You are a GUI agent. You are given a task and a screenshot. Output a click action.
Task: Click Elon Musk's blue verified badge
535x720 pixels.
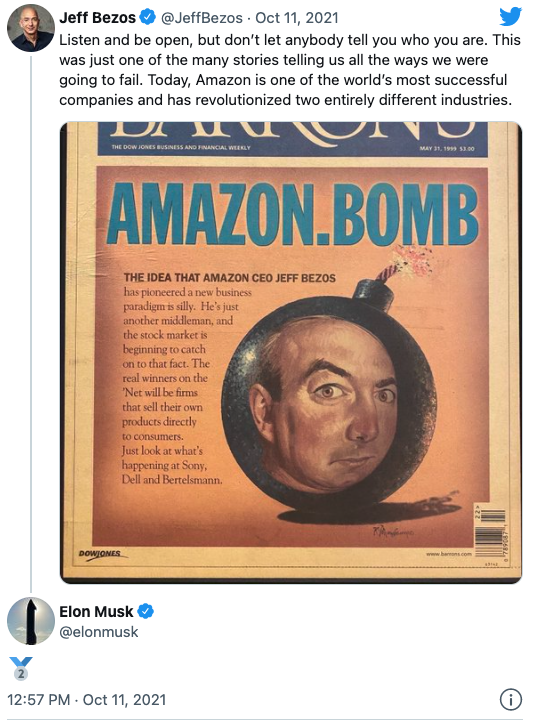tap(146, 611)
